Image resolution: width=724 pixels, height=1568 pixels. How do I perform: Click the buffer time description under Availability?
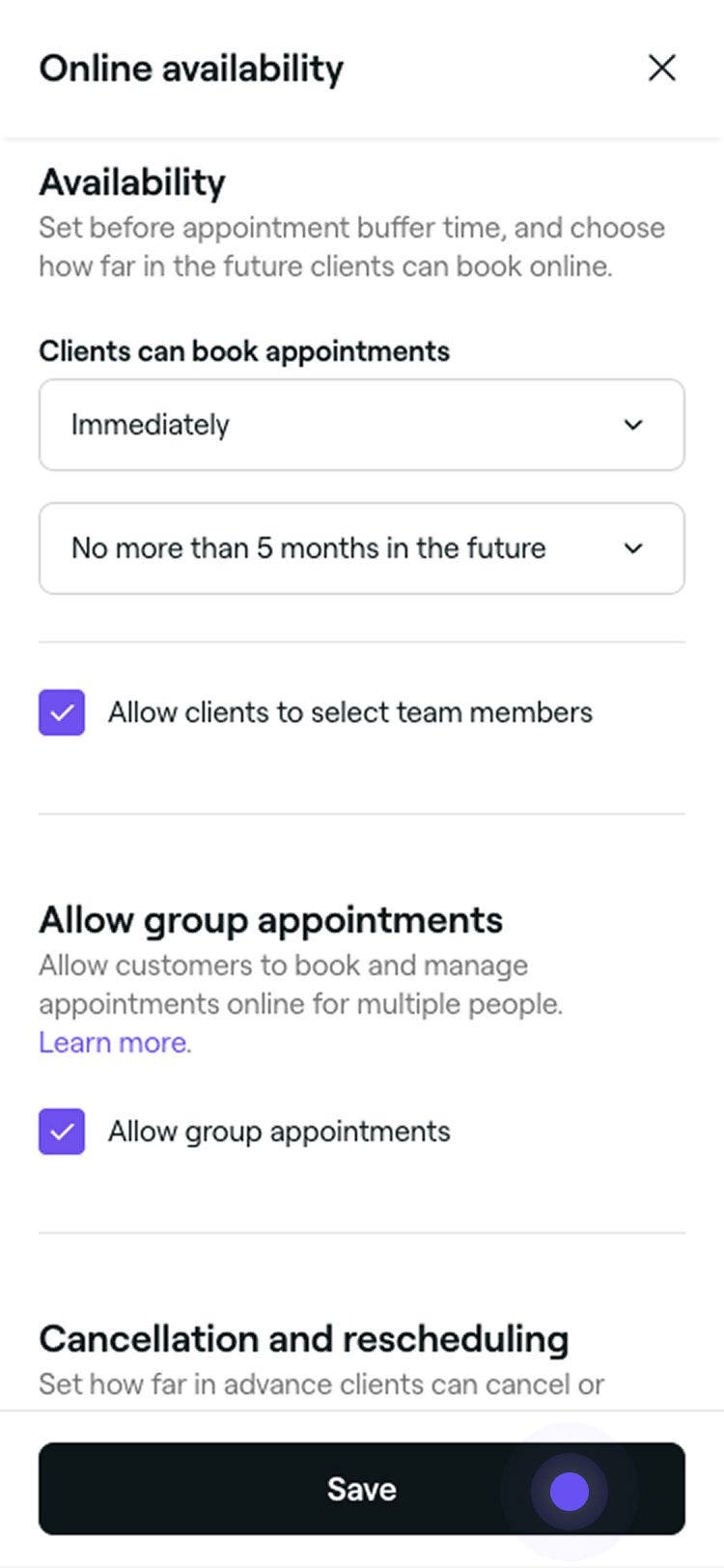click(x=352, y=247)
